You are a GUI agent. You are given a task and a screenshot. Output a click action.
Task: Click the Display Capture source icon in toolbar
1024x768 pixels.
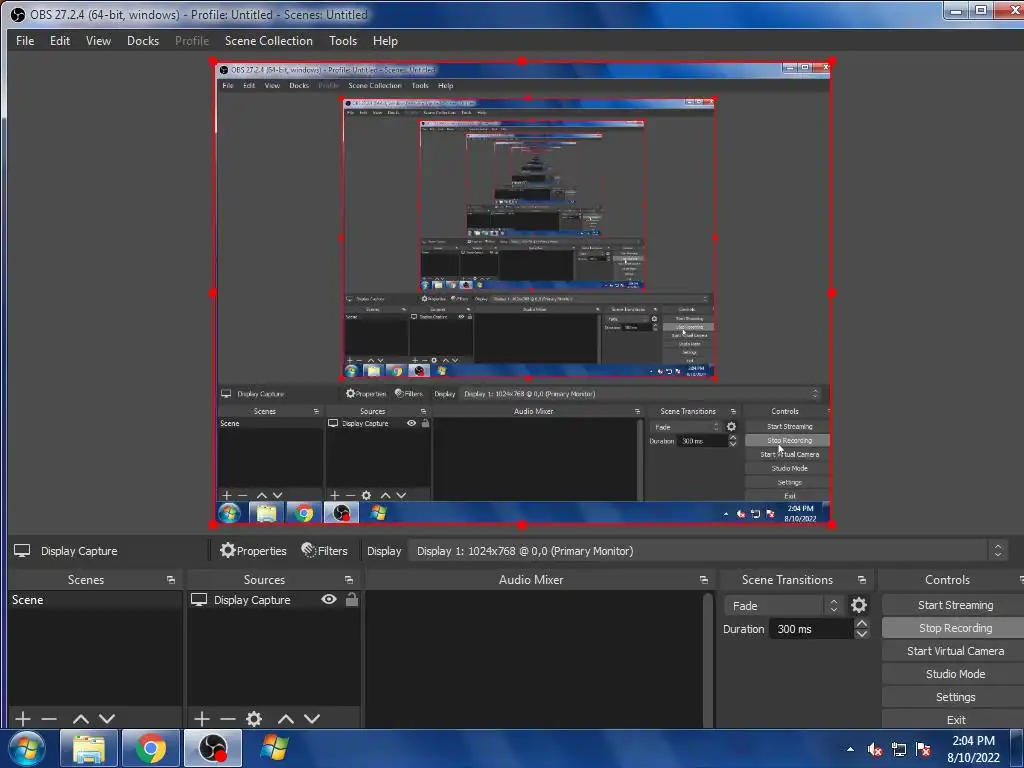[x=22, y=551]
